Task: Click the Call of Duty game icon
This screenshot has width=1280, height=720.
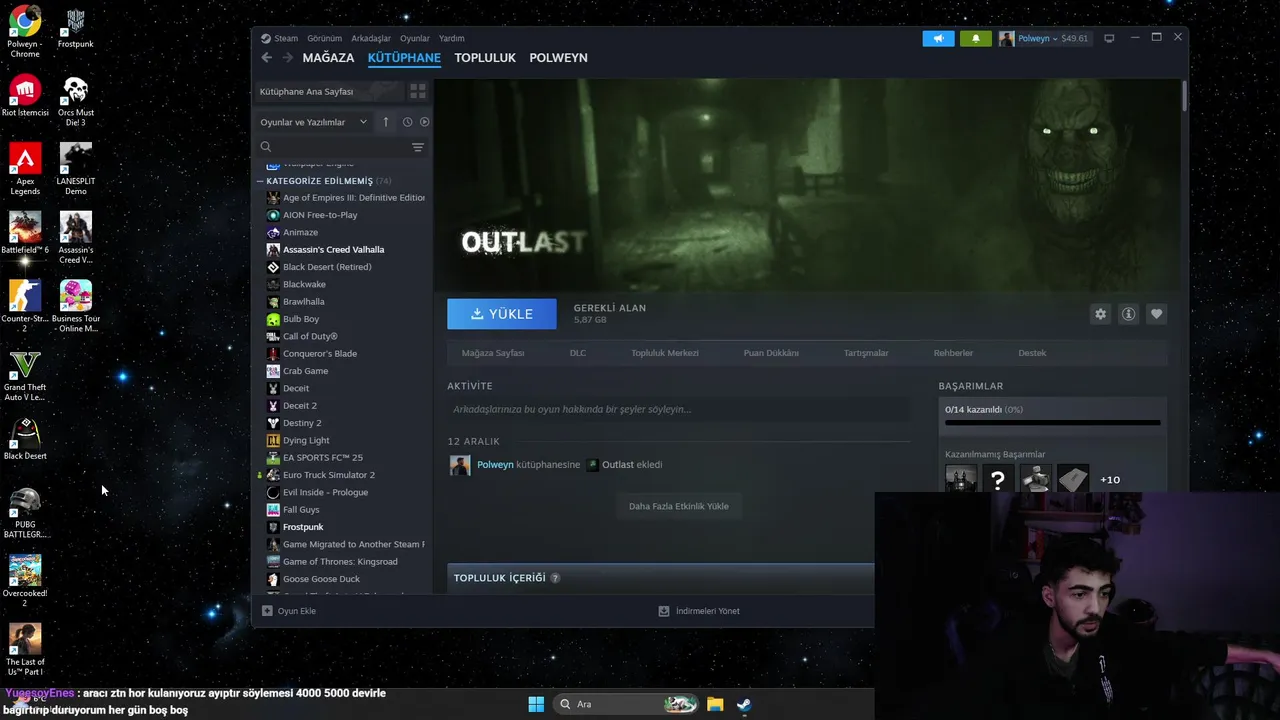Action: point(273,336)
